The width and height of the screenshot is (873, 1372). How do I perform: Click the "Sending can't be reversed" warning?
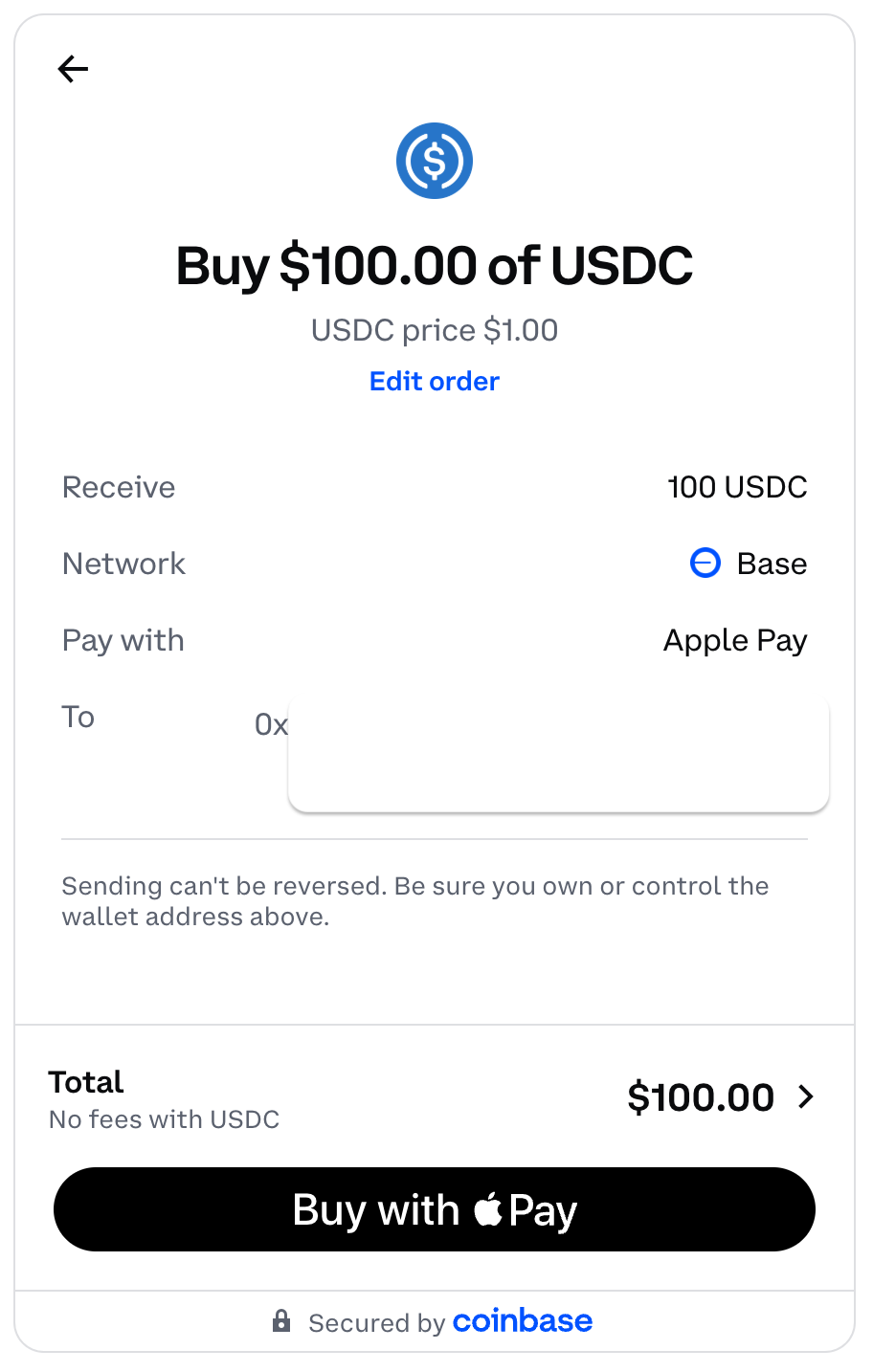click(x=414, y=901)
